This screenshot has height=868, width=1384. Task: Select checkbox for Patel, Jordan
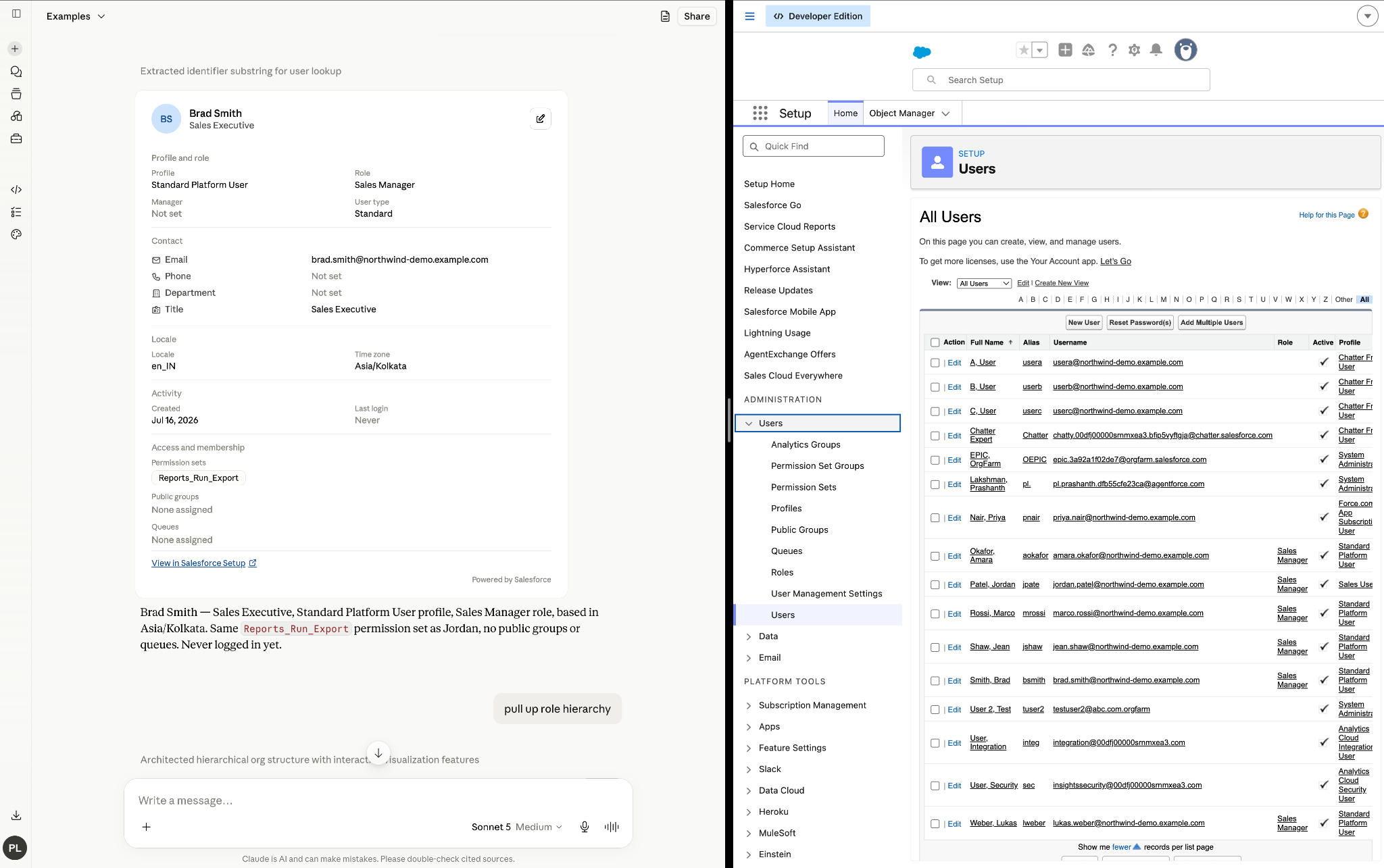pyautogui.click(x=935, y=585)
